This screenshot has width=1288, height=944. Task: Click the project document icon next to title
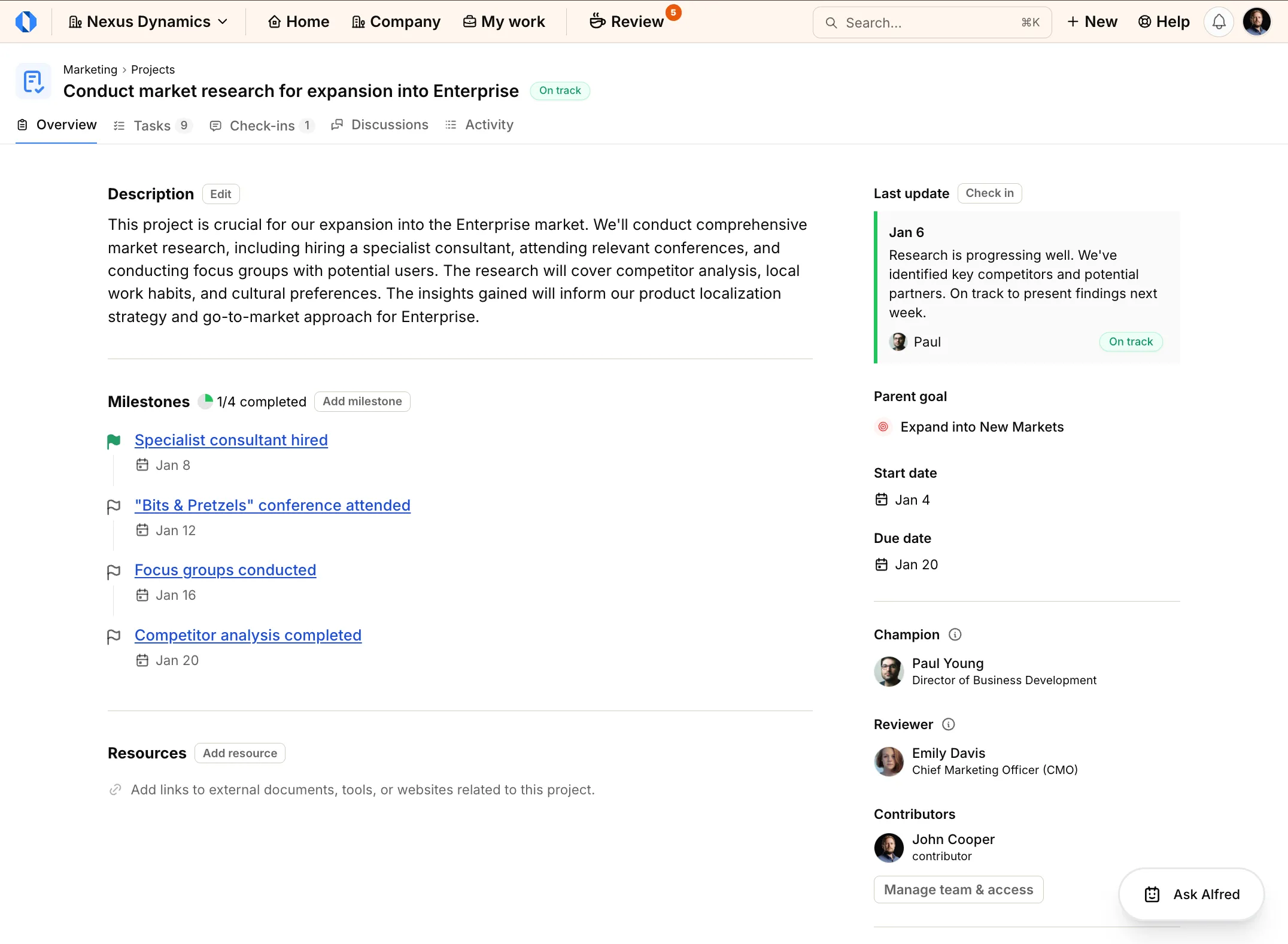click(x=33, y=81)
